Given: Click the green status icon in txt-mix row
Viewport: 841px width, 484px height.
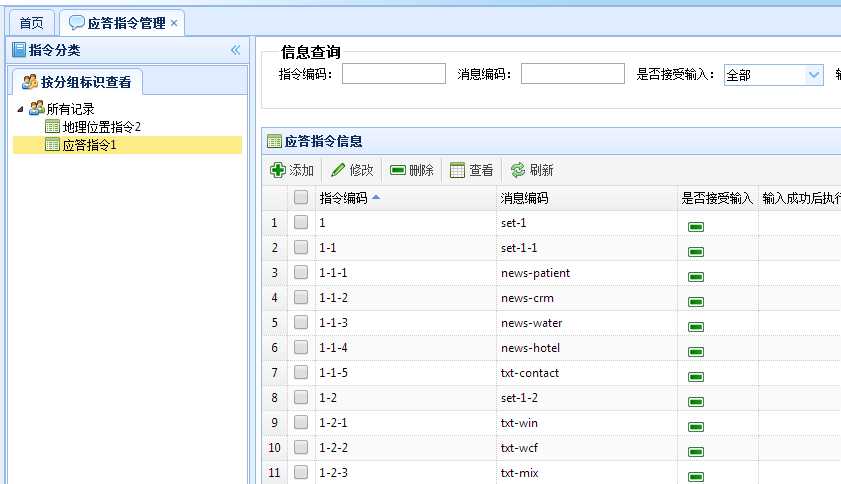Looking at the screenshot, I should coord(696,476).
